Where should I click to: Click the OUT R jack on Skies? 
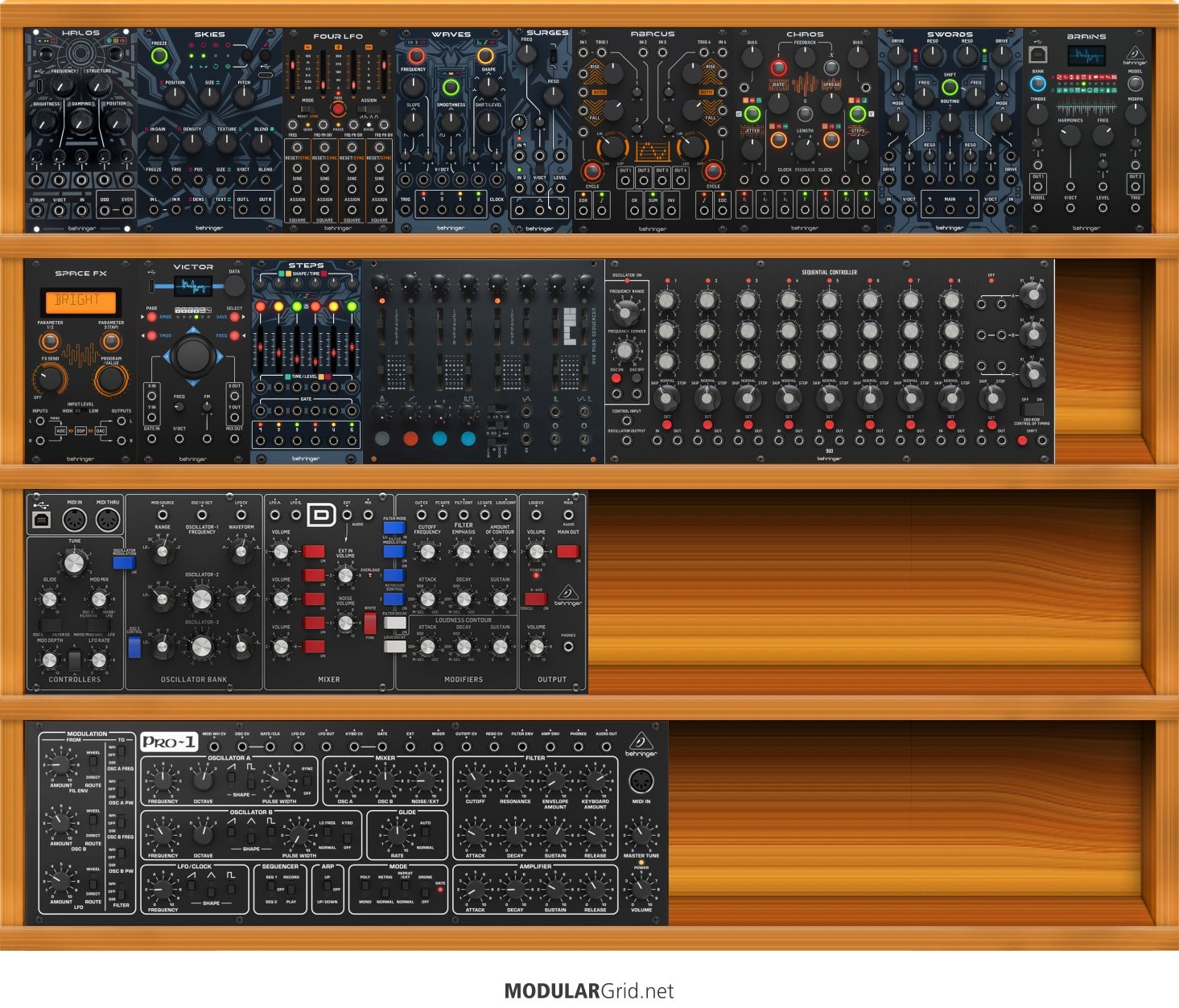click(x=265, y=210)
